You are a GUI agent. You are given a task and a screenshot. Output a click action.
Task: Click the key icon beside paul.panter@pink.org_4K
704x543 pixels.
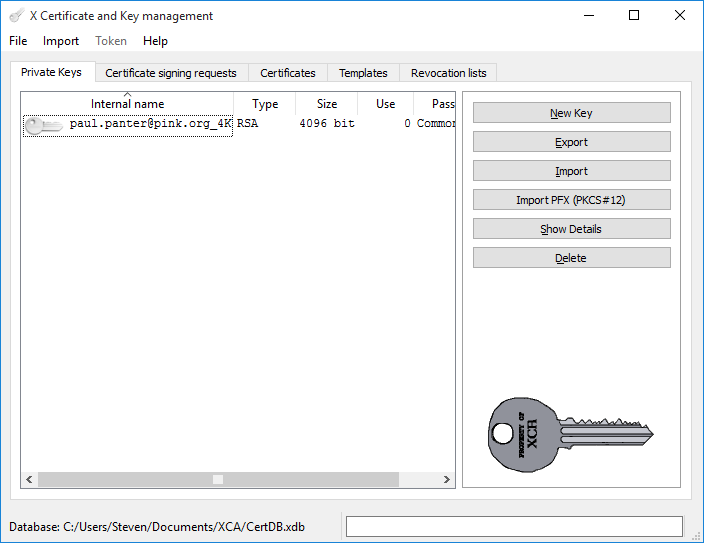(x=43, y=125)
